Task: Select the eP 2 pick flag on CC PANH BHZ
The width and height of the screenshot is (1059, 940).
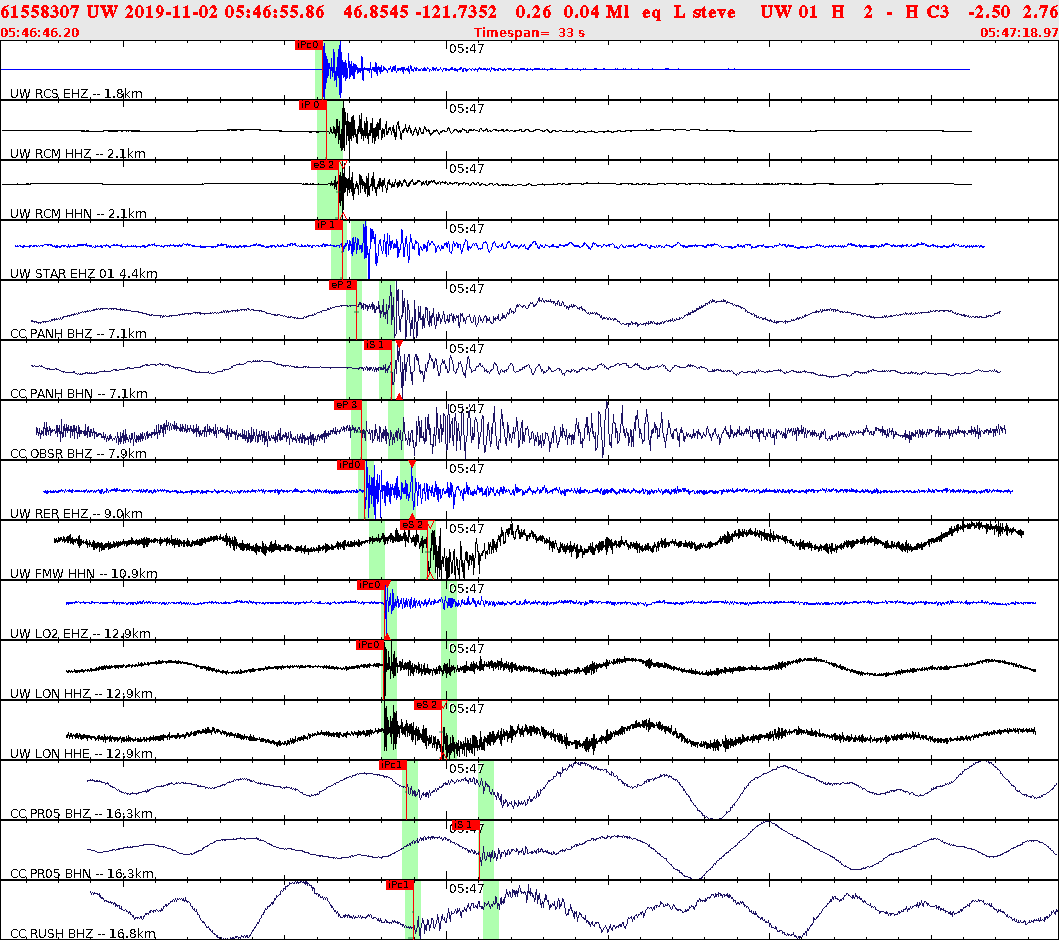Action: point(341,284)
